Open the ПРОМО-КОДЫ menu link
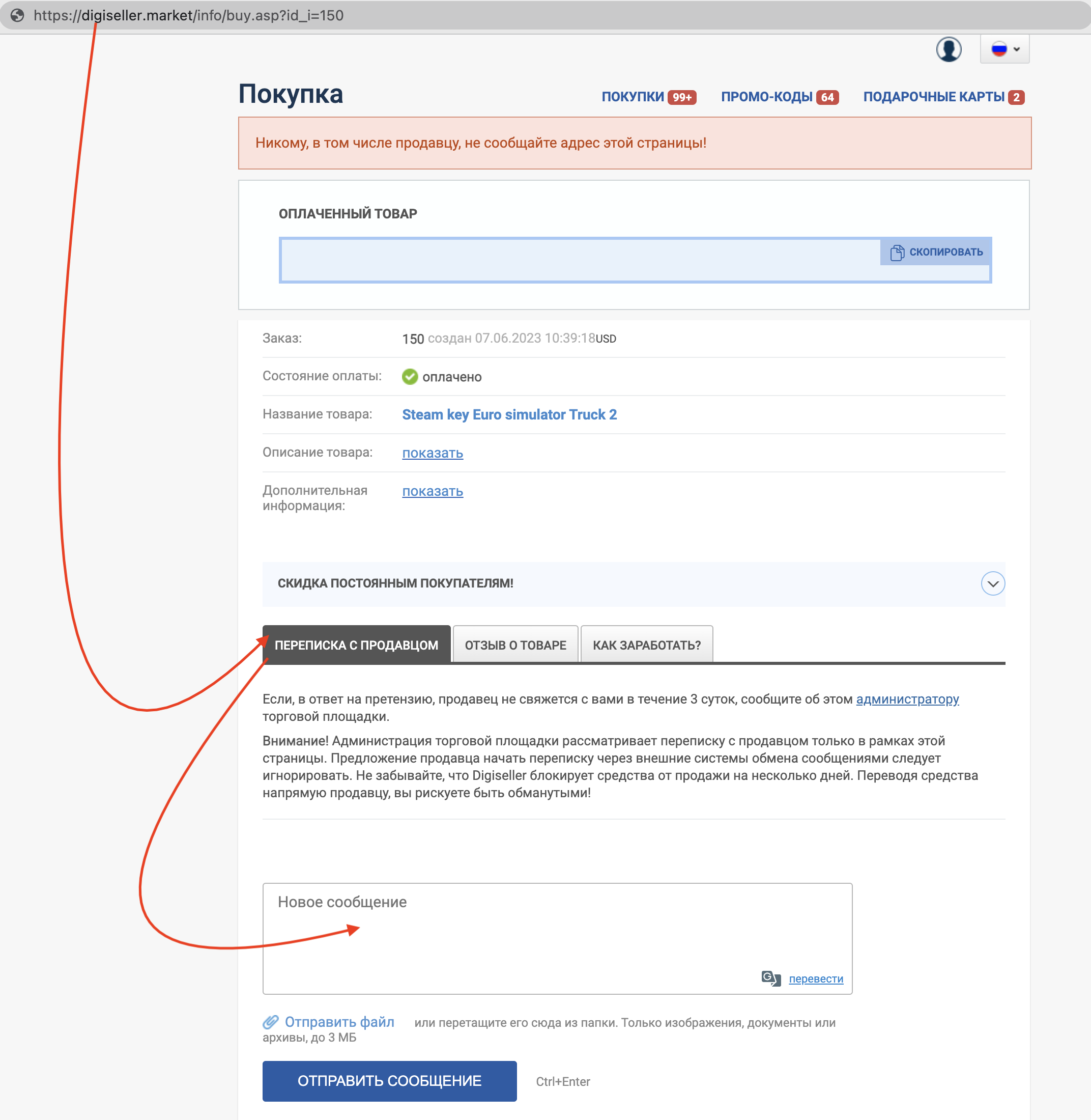 pyautogui.click(x=767, y=97)
